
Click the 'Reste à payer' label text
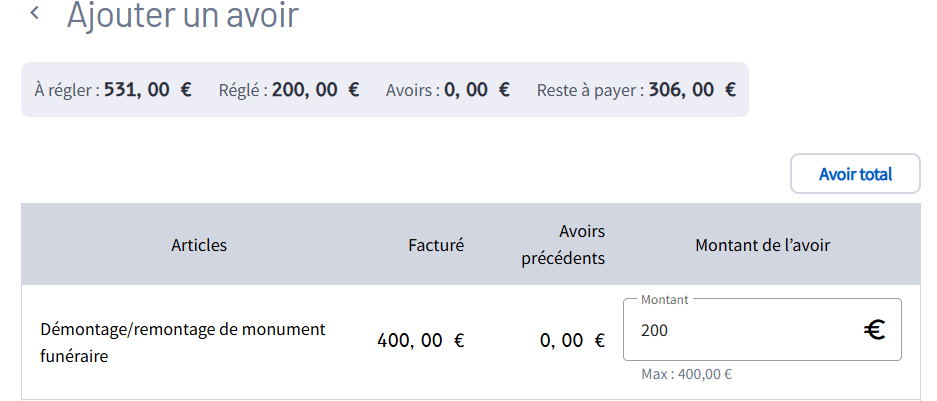589,90
